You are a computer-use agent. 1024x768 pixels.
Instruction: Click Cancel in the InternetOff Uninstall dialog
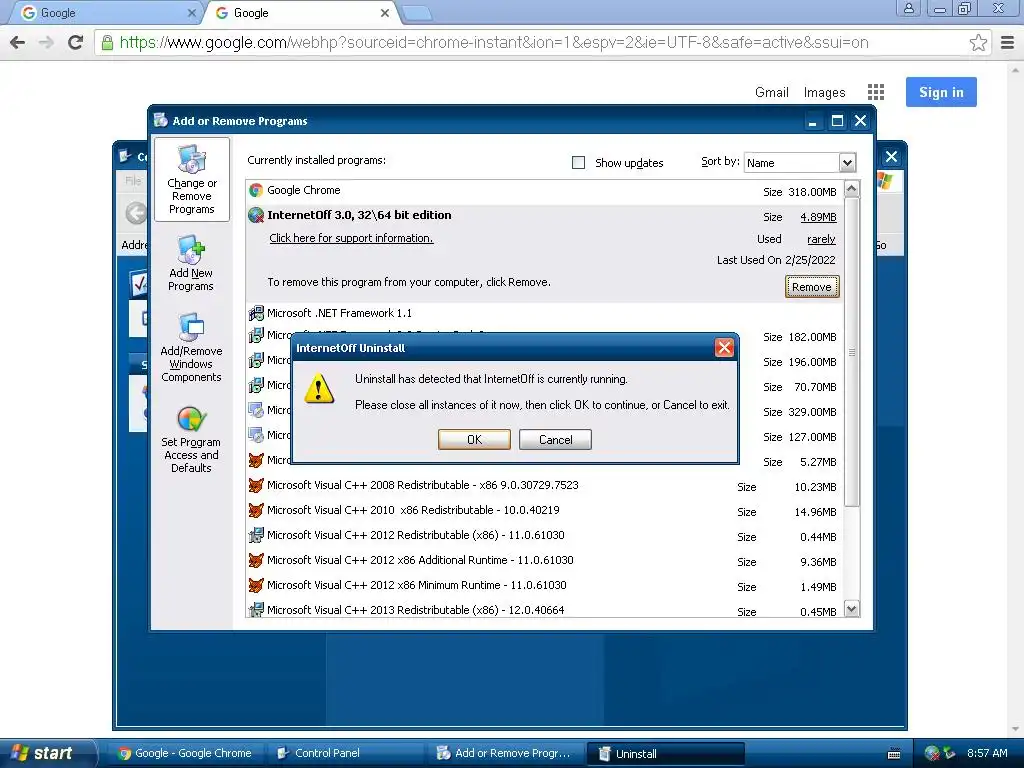click(x=555, y=440)
